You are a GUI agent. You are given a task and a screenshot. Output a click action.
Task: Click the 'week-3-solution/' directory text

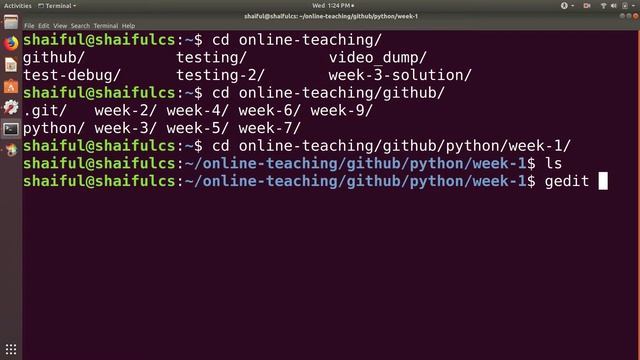(400, 75)
